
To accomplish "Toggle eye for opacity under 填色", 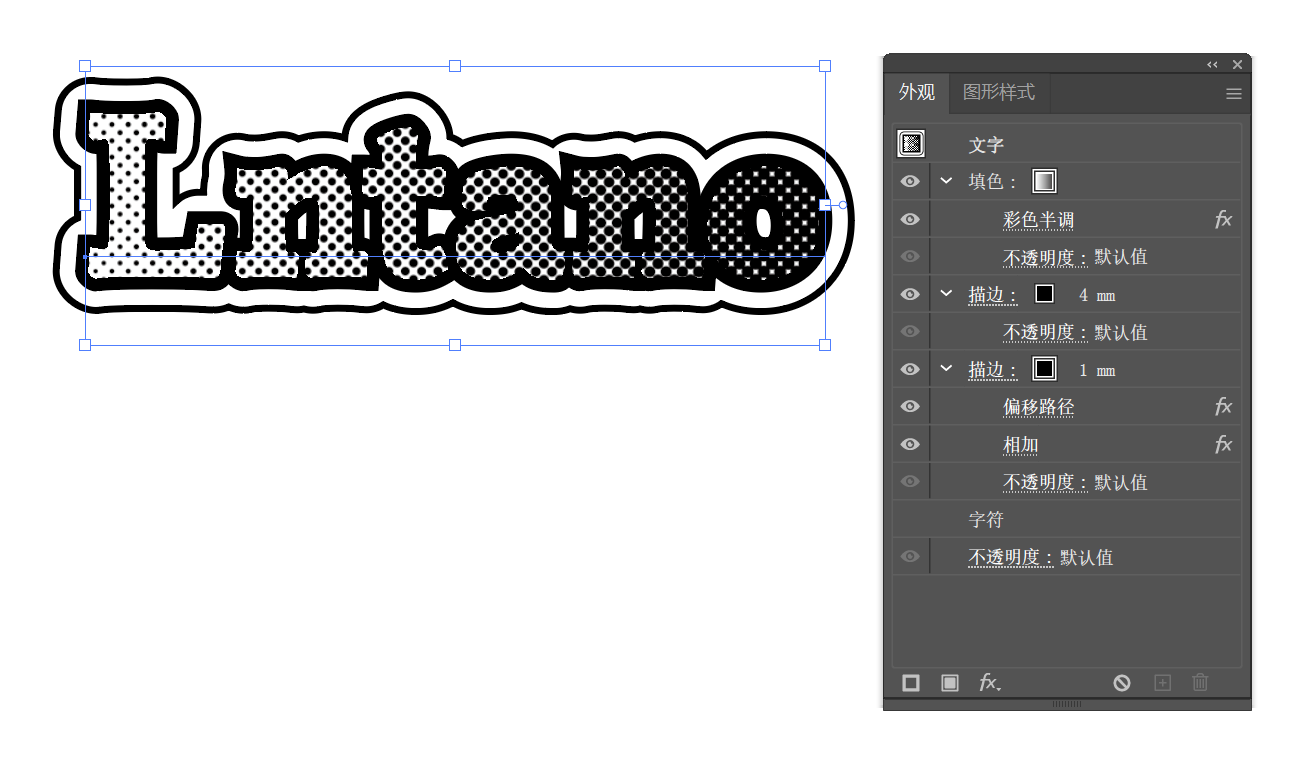I will point(910,257).
